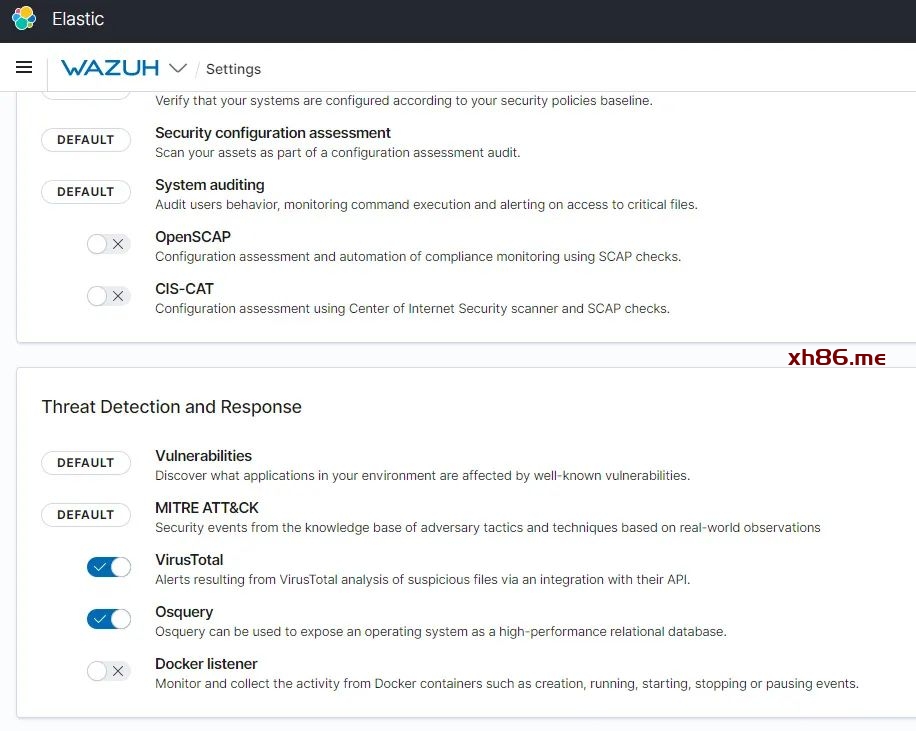Screen dimensions: 916x731
Task: Click Default badge next to Vulnerabilities
Action: pos(86,463)
